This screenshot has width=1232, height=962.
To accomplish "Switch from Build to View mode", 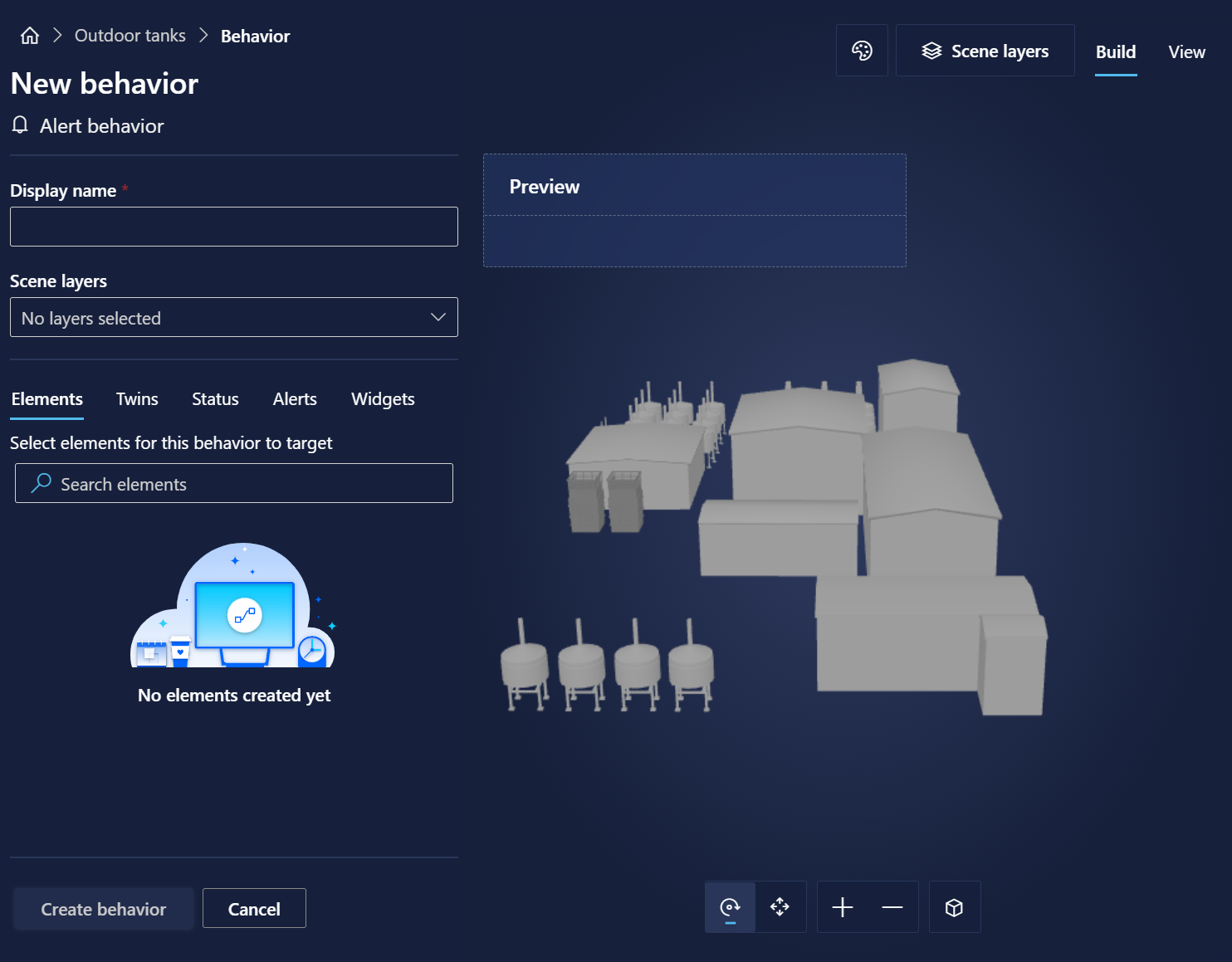I will 1186,51.
